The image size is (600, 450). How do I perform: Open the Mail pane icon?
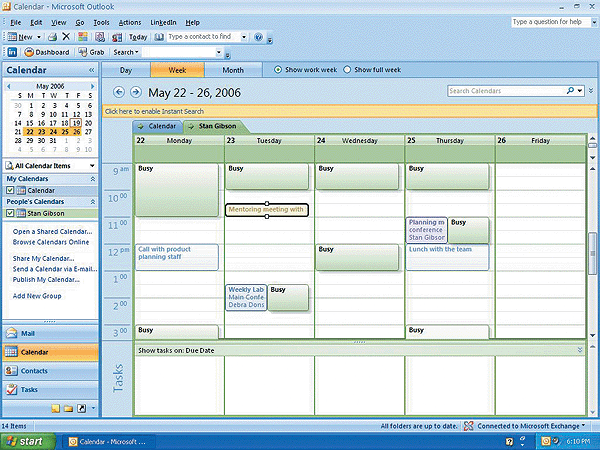pos(11,333)
